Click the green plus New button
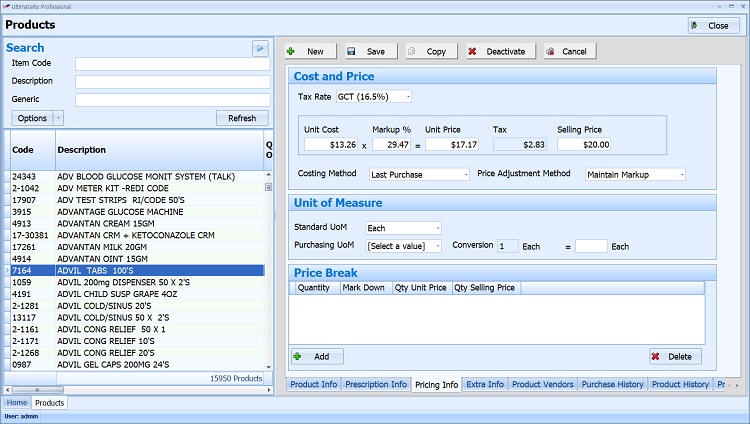 click(310, 51)
